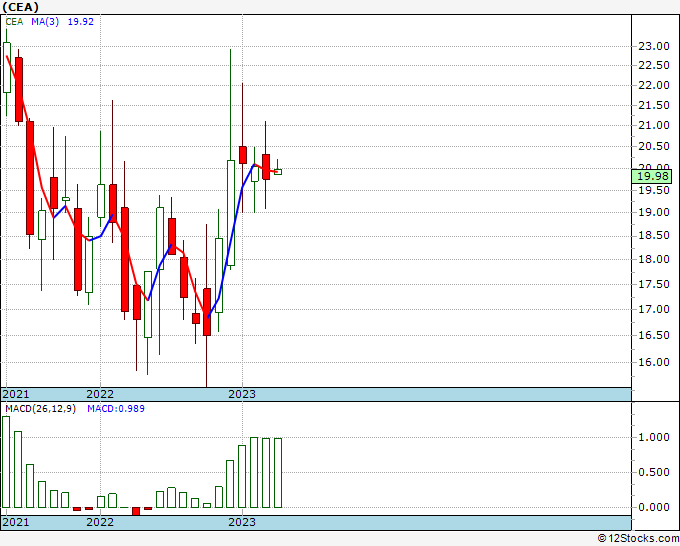Click the 23.00 price axis label
This screenshot has height=546, width=680.
click(x=654, y=46)
